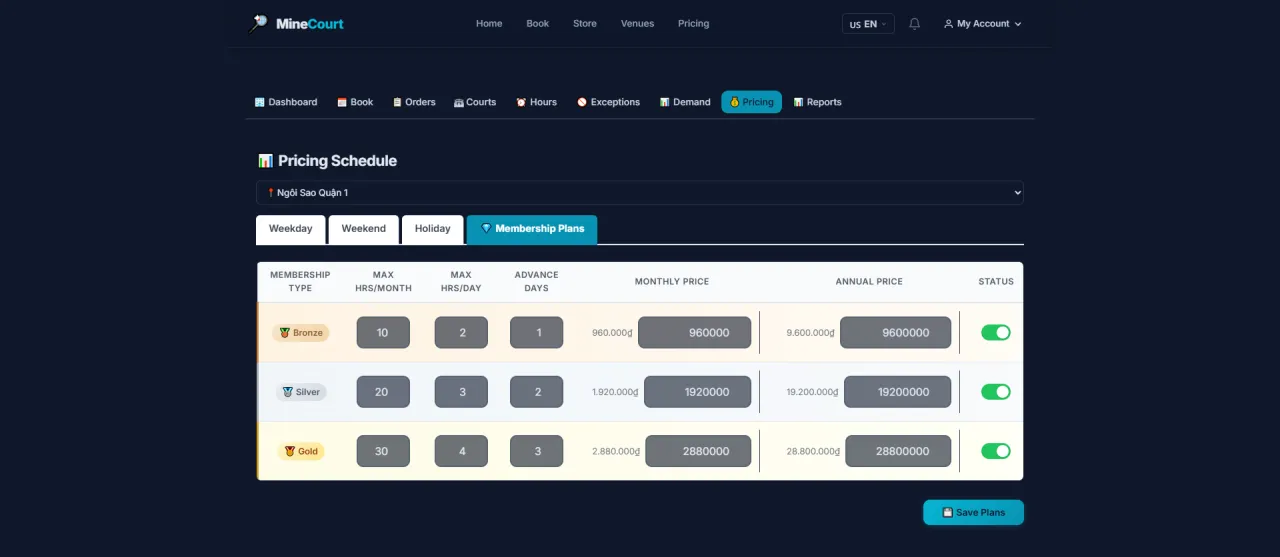Click the Gold max hours per day field

click(x=461, y=451)
